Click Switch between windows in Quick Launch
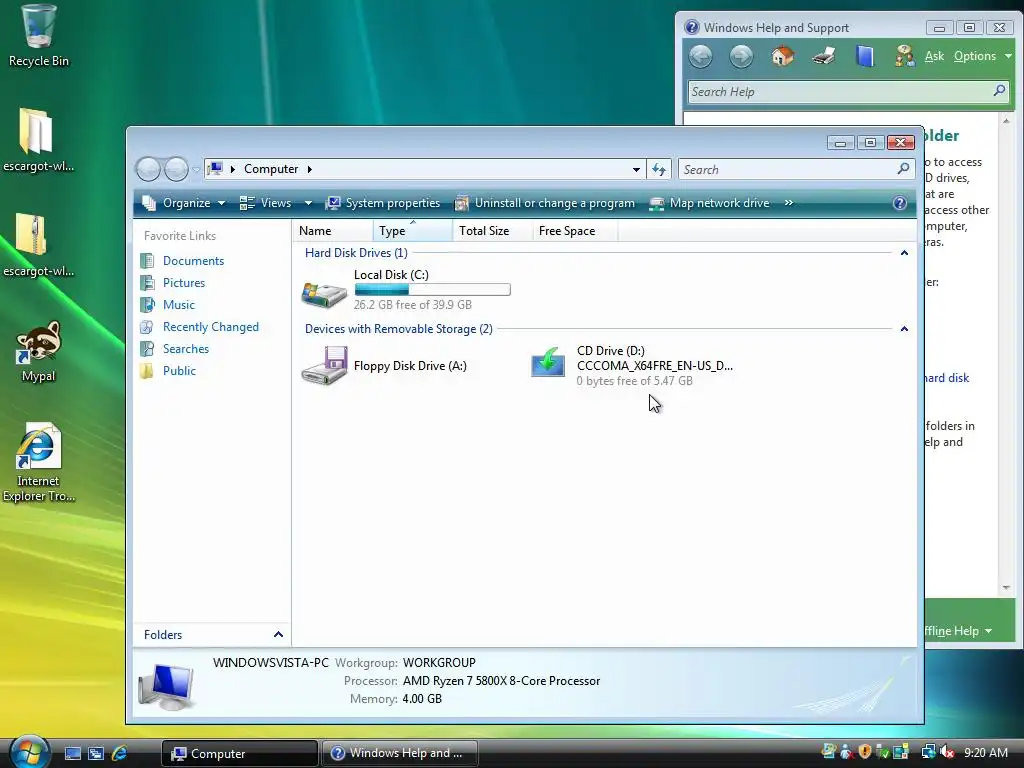This screenshot has width=1024, height=768. [96, 754]
